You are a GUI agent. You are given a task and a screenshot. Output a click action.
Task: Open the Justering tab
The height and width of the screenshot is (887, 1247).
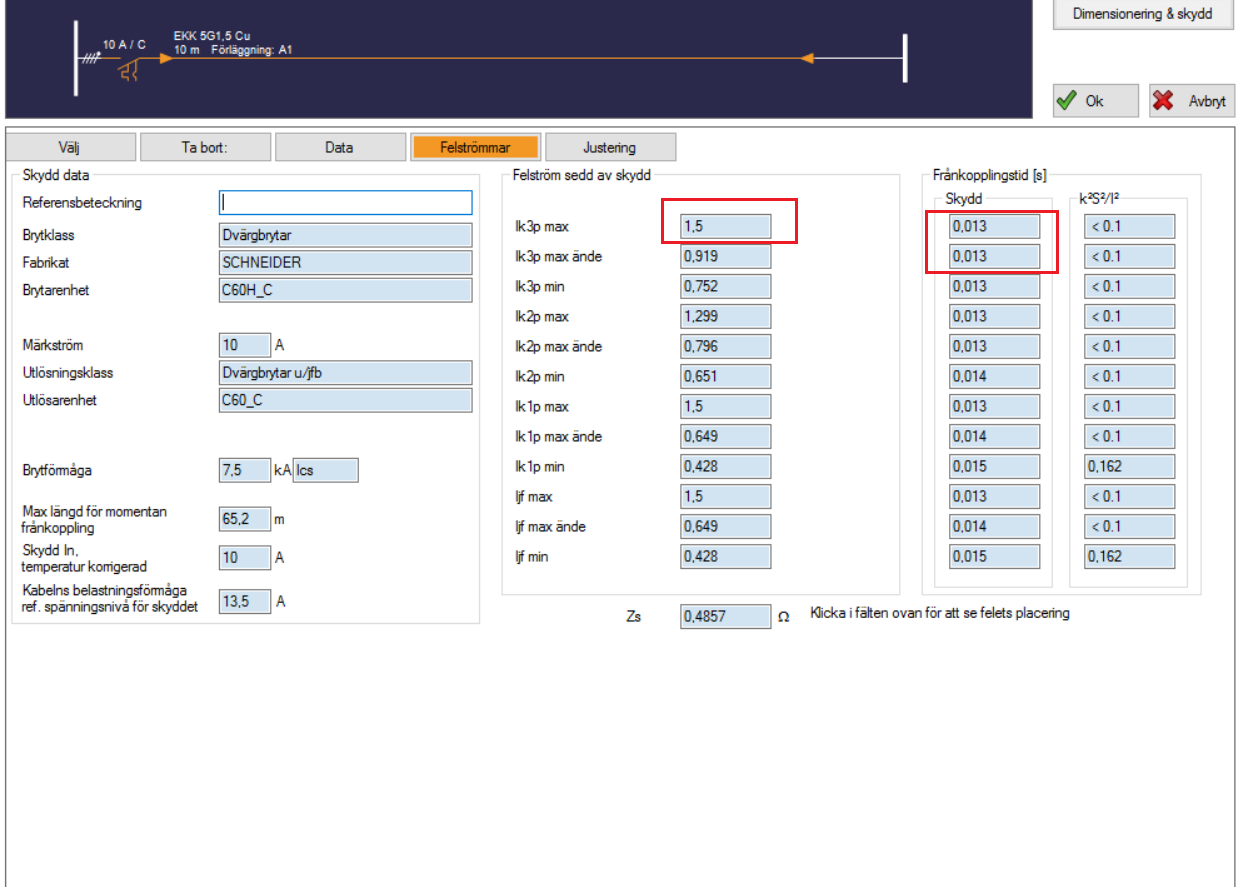610,147
